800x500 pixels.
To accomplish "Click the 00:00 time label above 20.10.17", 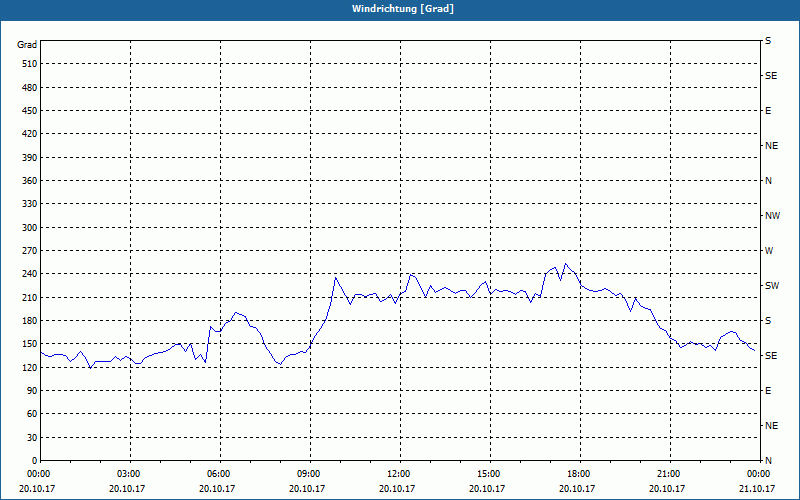I will (37, 474).
